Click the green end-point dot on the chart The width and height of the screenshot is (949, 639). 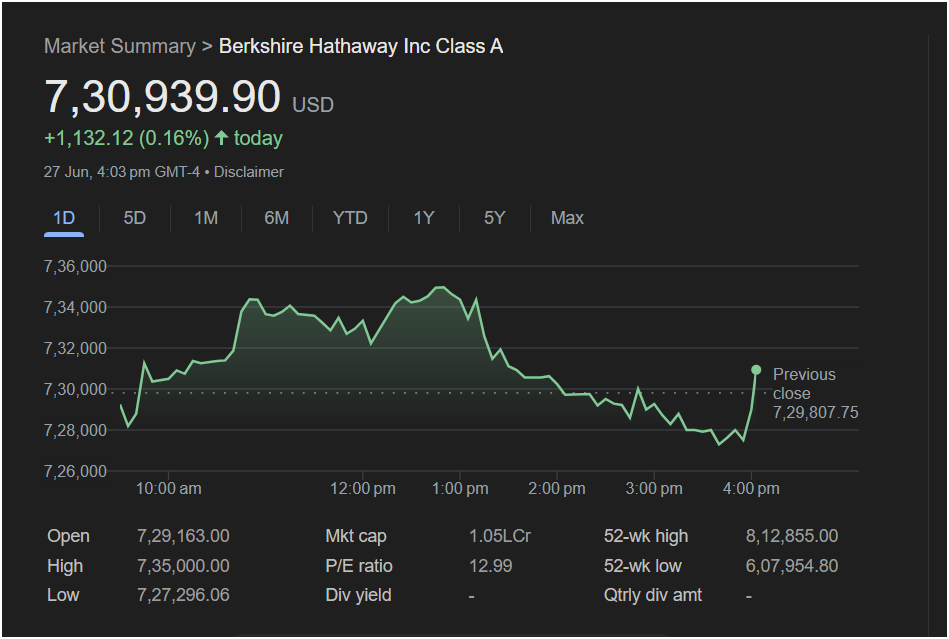(x=756, y=370)
